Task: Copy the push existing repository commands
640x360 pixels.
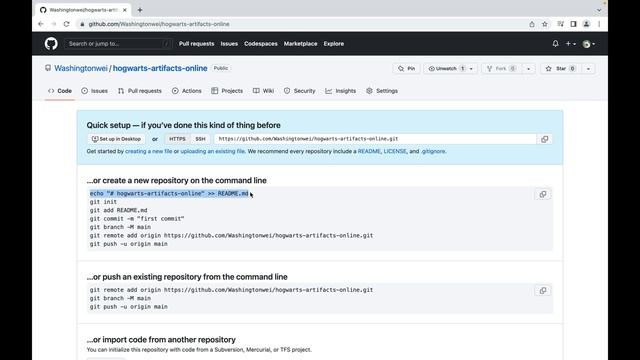Action: (543, 291)
